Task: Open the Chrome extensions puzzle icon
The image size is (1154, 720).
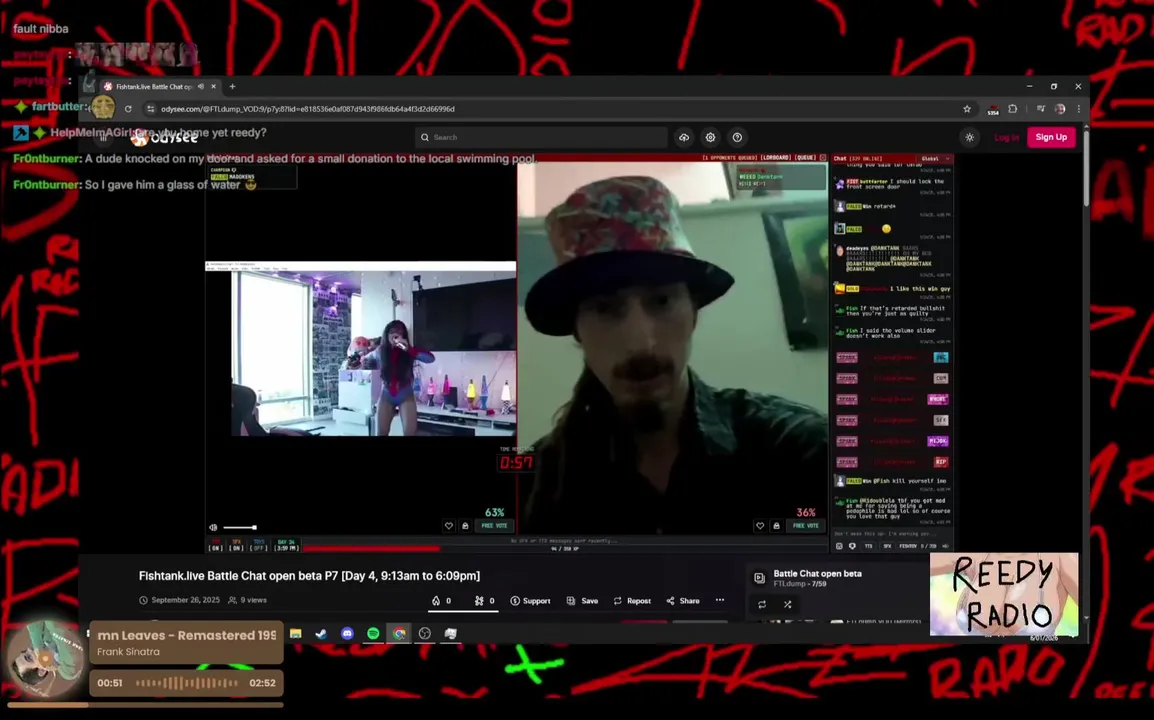Action: (1013, 109)
